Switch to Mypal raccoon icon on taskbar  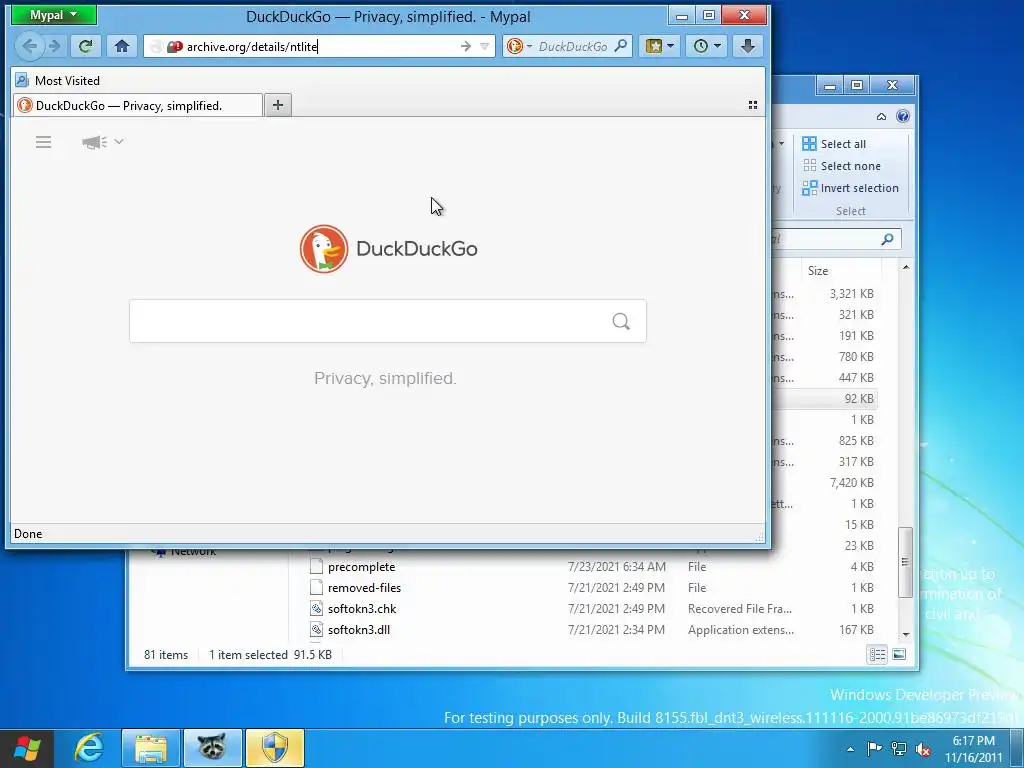point(213,748)
